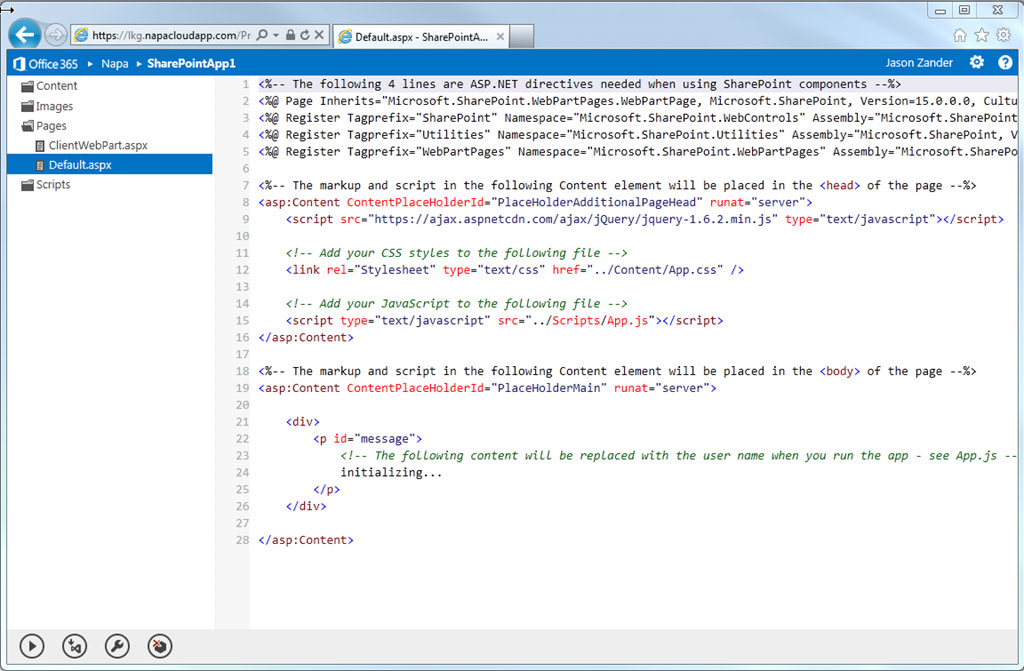Click the Office 365 logo
Screen dimensions: 1024x671
pyautogui.click(x=19, y=63)
